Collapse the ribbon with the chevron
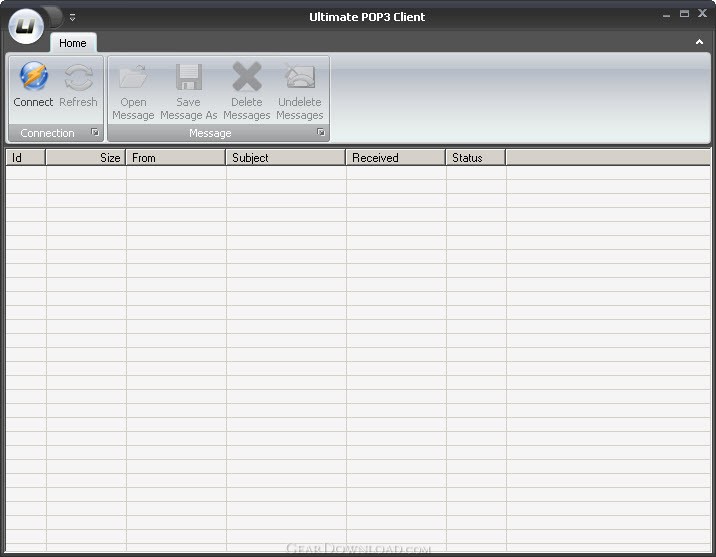This screenshot has width=716, height=557. pyautogui.click(x=699, y=42)
